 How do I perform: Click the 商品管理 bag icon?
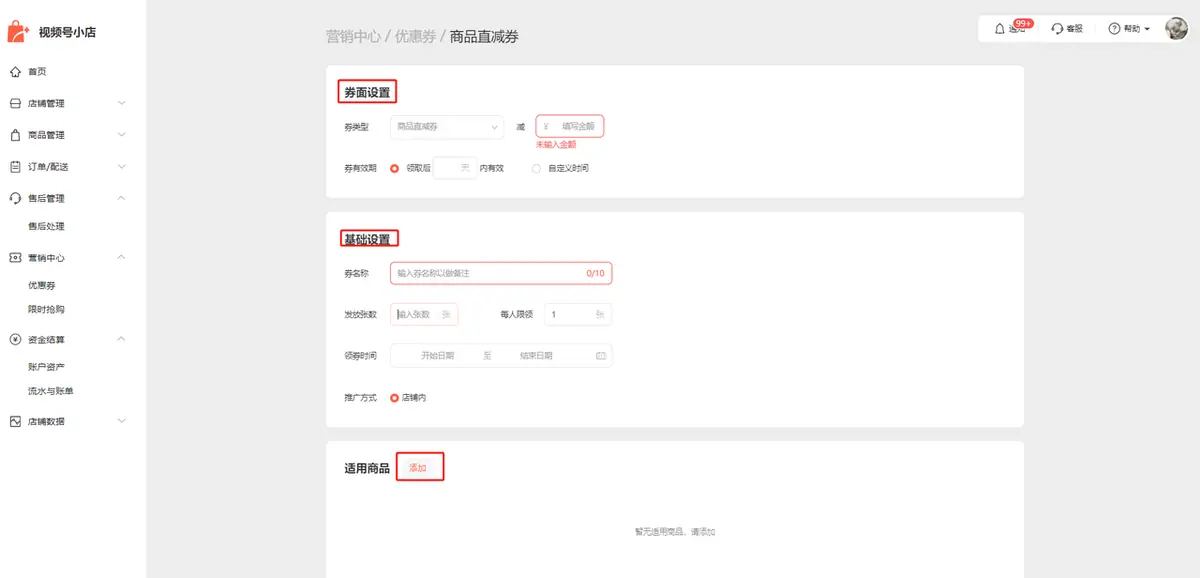[15, 135]
